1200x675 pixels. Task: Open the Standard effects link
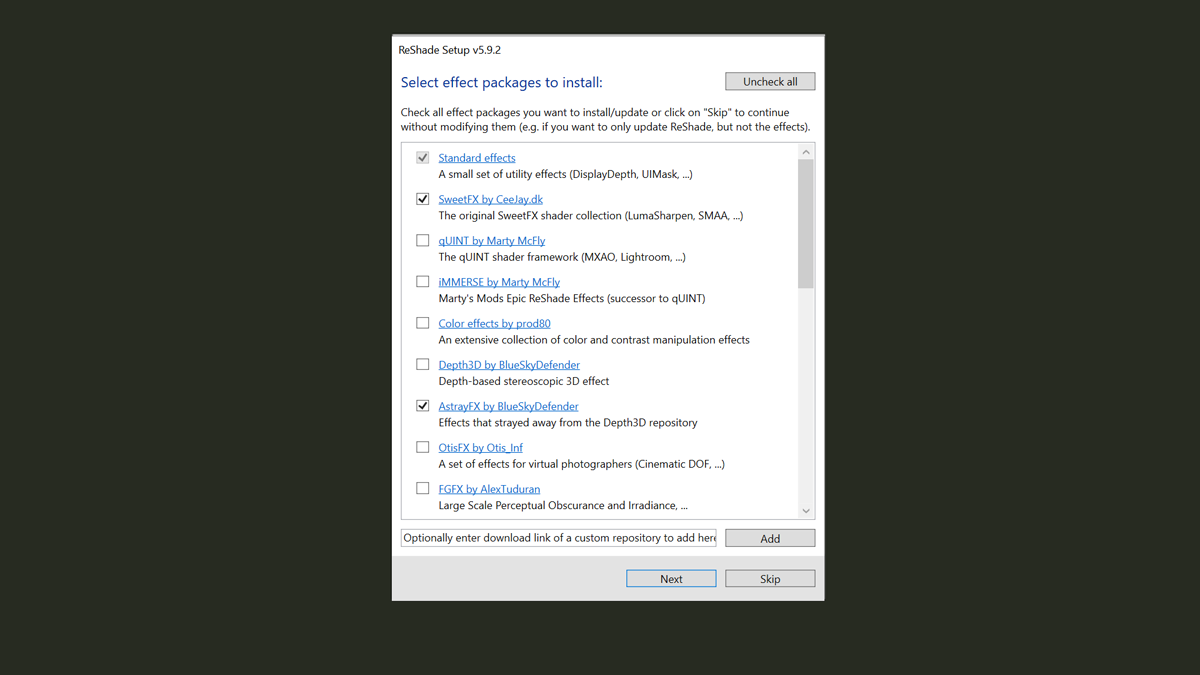tap(477, 158)
